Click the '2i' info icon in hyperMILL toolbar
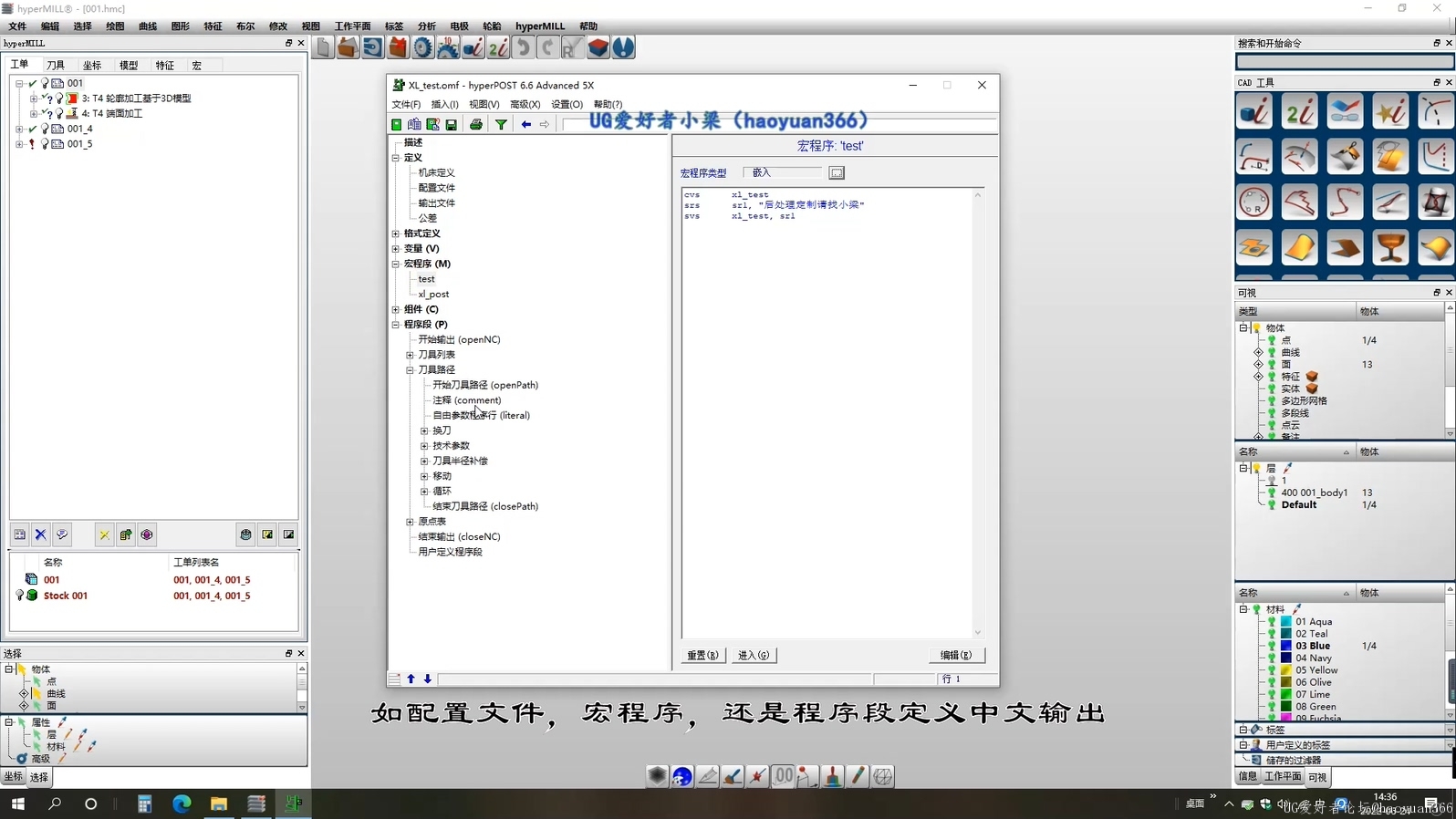Image resolution: width=1456 pixels, height=819 pixels. 498,47
